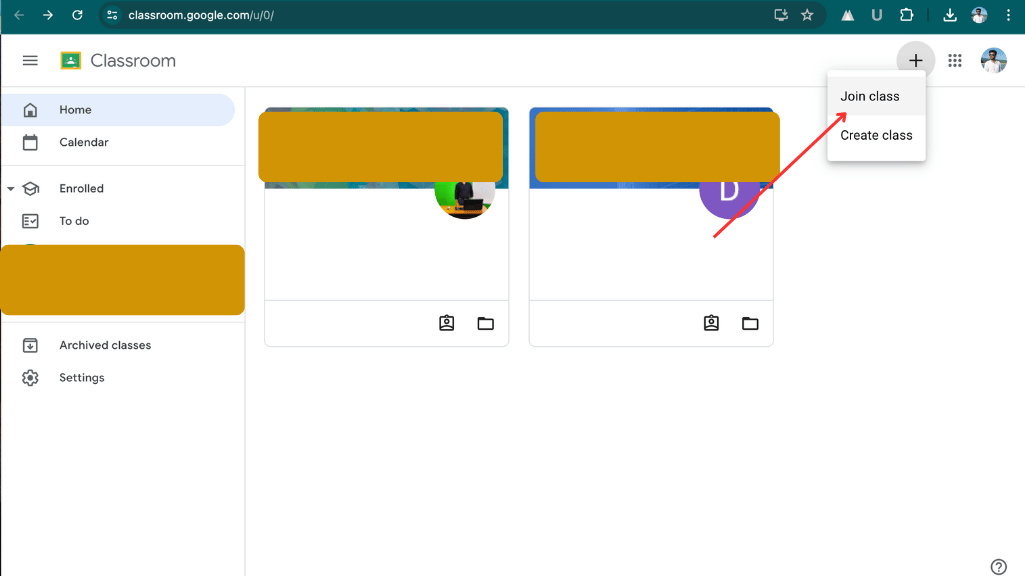
Task: Select Join class from the menu
Action: point(870,96)
